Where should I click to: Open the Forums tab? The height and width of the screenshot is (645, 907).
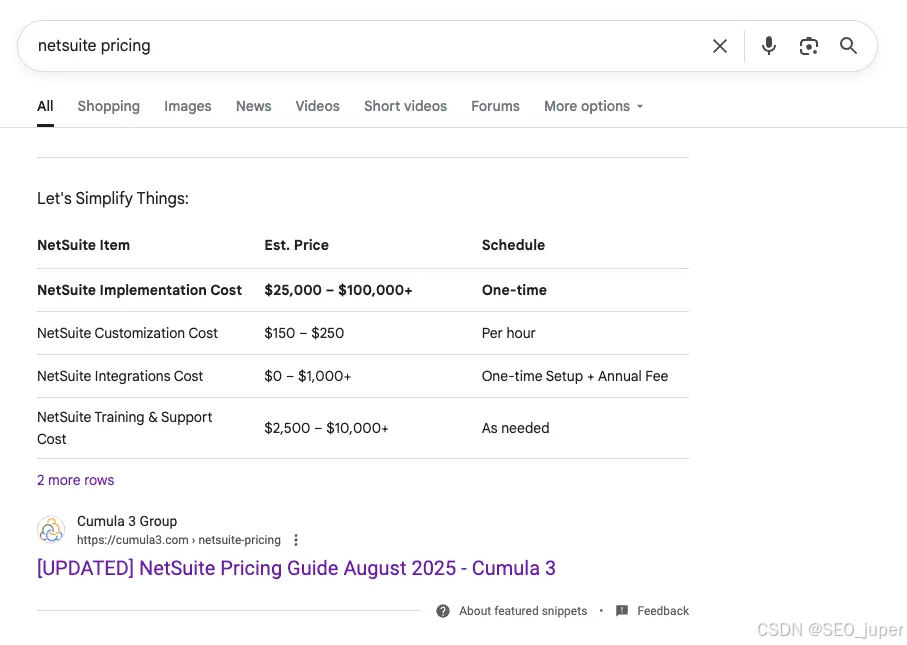pos(495,106)
